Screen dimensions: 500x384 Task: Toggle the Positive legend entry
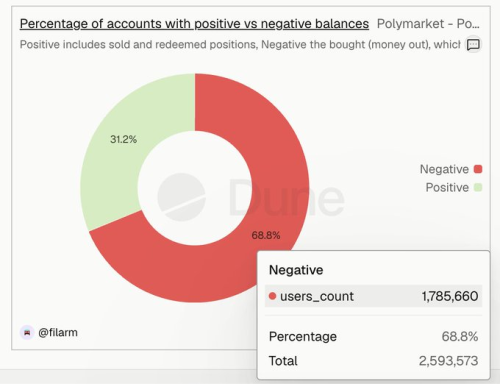454,187
